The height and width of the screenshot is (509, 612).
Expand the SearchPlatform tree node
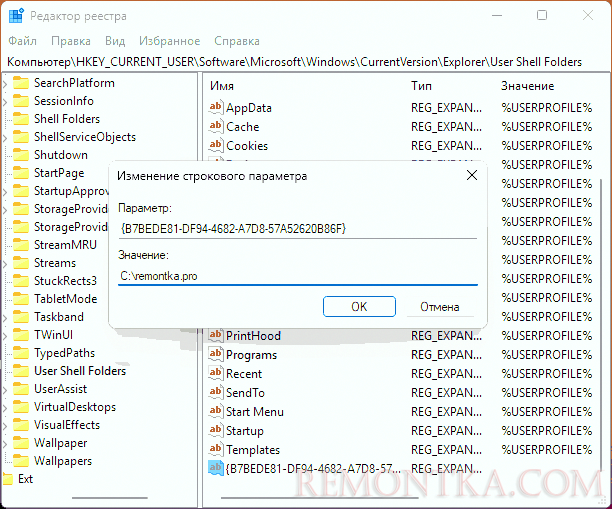point(5,83)
